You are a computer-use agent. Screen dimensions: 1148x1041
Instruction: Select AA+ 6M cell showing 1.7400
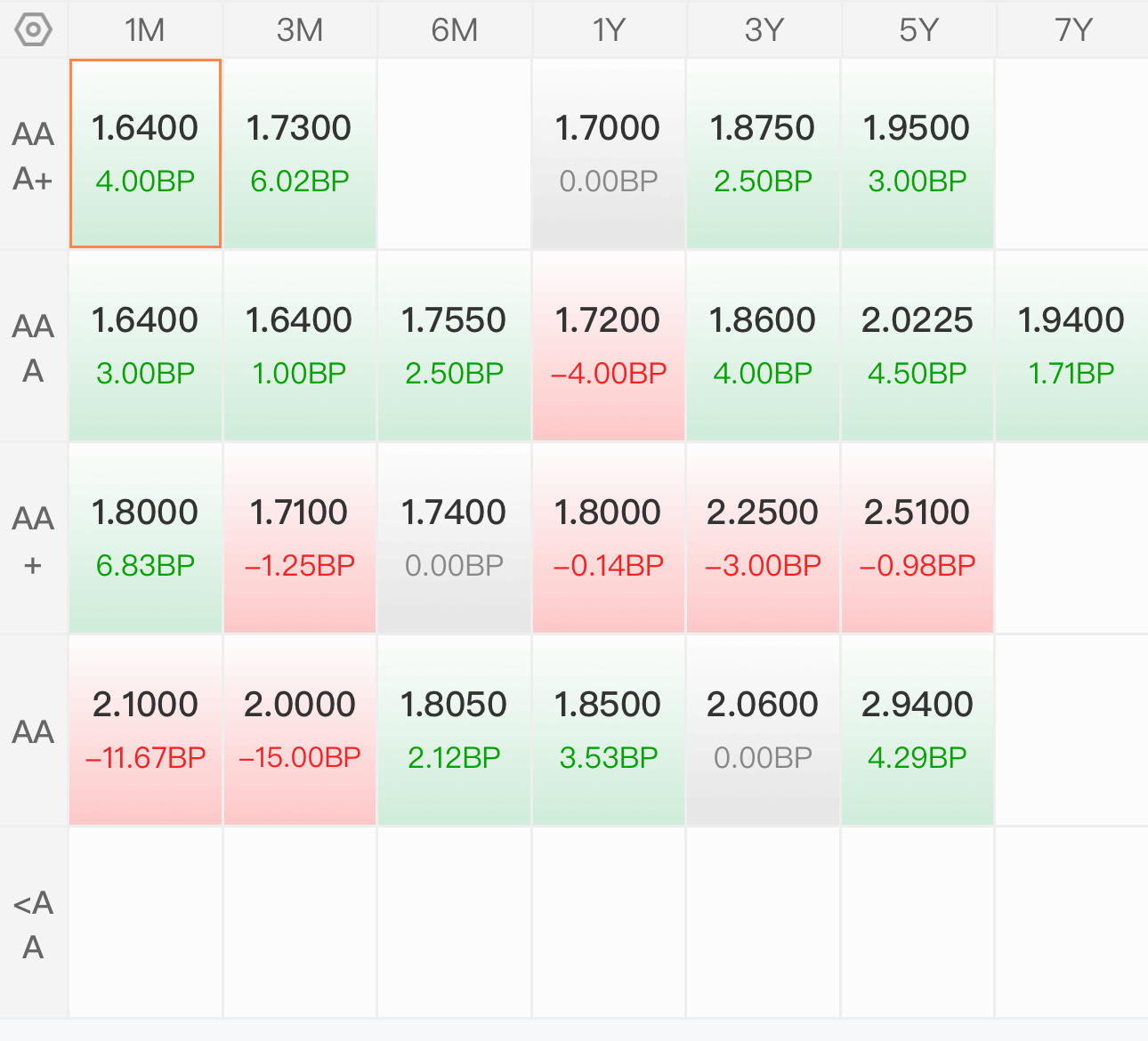point(454,538)
